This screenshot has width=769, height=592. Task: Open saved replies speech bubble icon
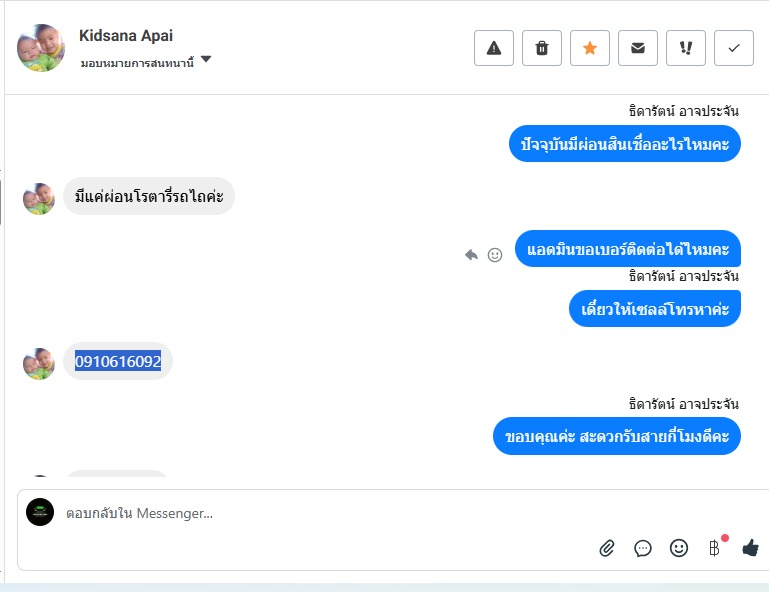(x=643, y=548)
